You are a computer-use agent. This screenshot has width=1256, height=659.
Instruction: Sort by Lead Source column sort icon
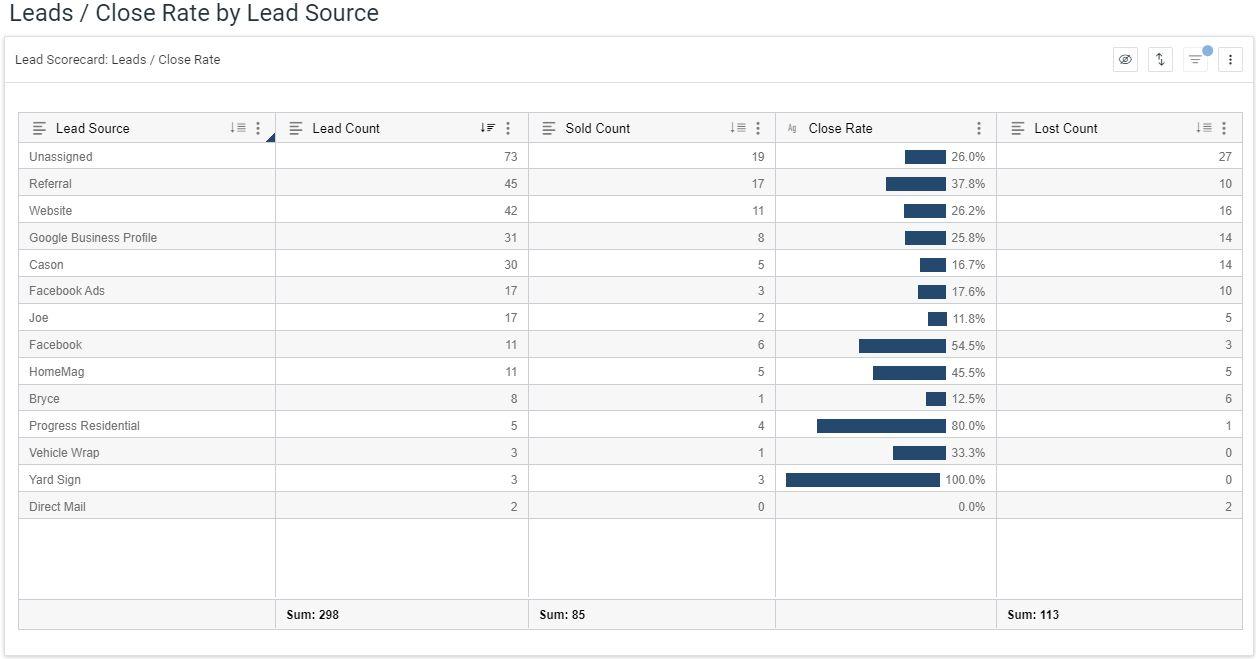tap(238, 128)
